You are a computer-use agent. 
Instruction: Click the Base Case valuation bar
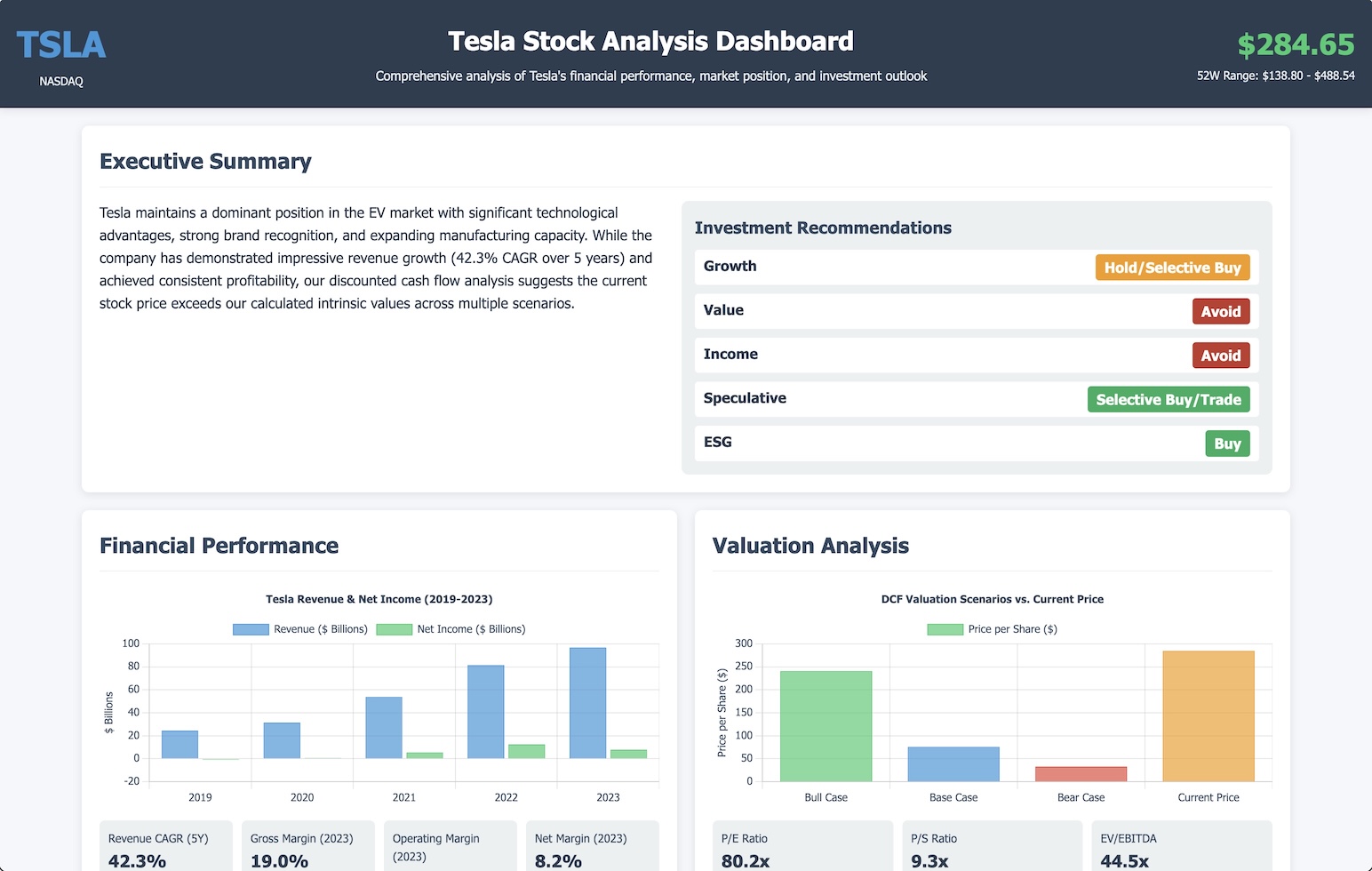953,764
